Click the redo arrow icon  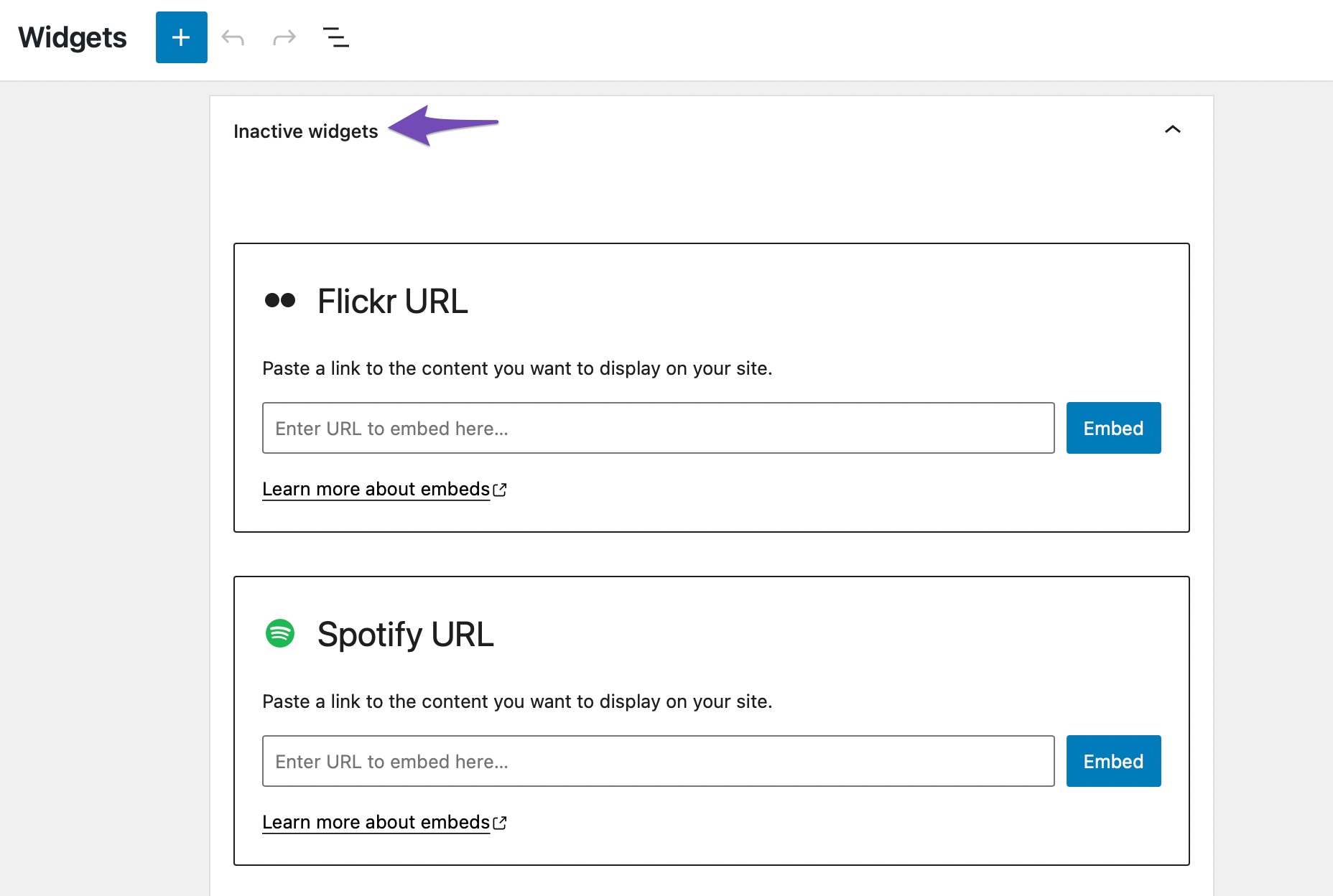284,37
